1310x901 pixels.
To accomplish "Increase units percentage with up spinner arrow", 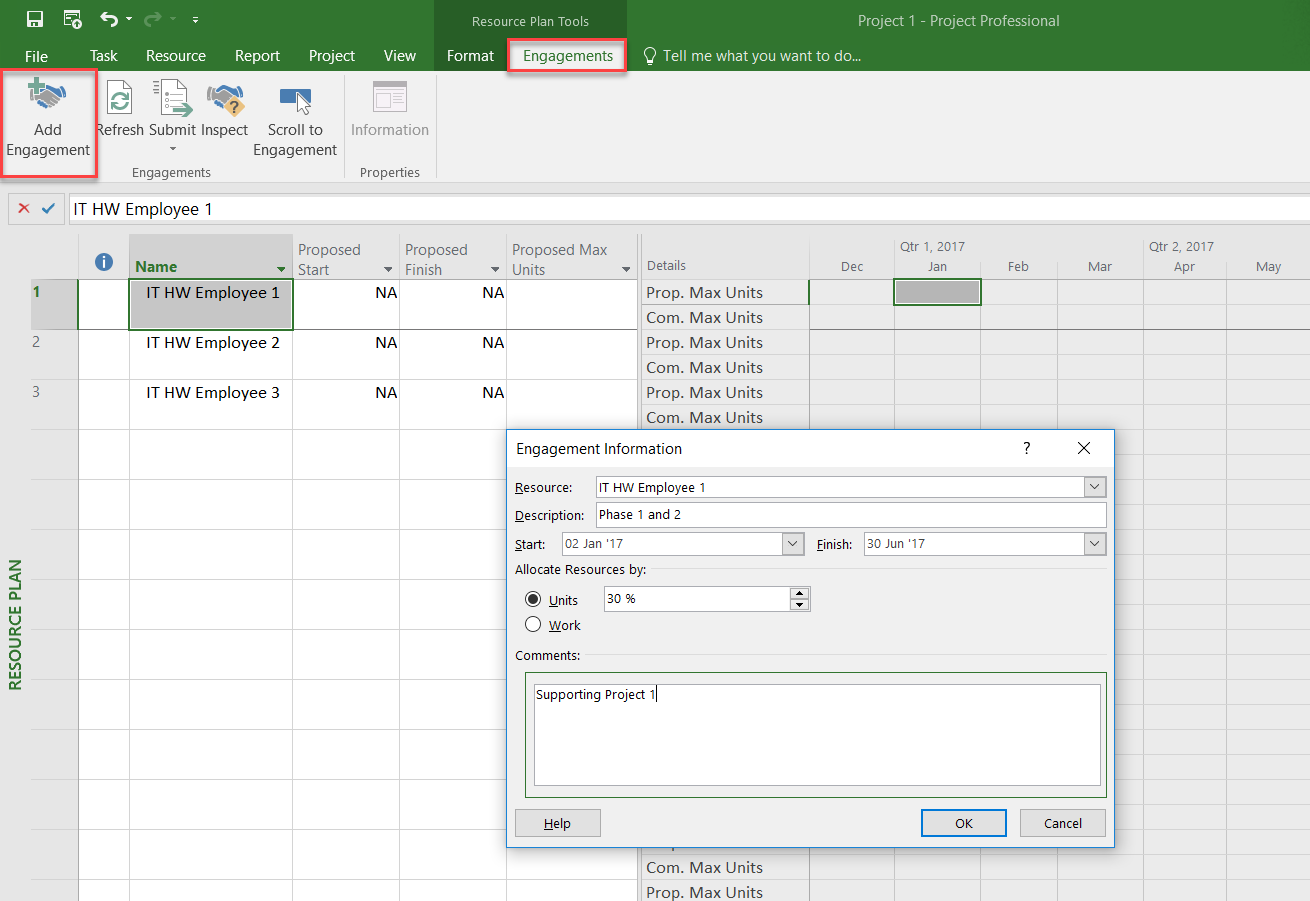I will click(799, 593).
